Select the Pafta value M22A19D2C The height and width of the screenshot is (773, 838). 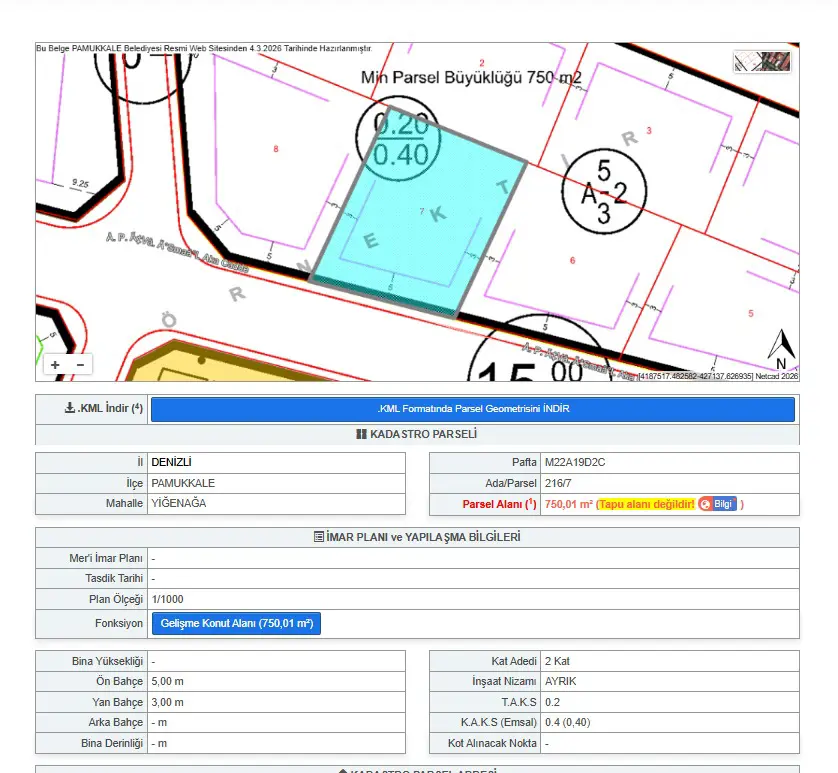575,462
